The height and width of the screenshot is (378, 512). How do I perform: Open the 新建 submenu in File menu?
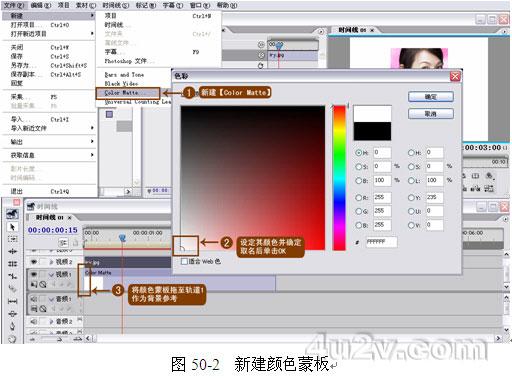(x=49, y=16)
